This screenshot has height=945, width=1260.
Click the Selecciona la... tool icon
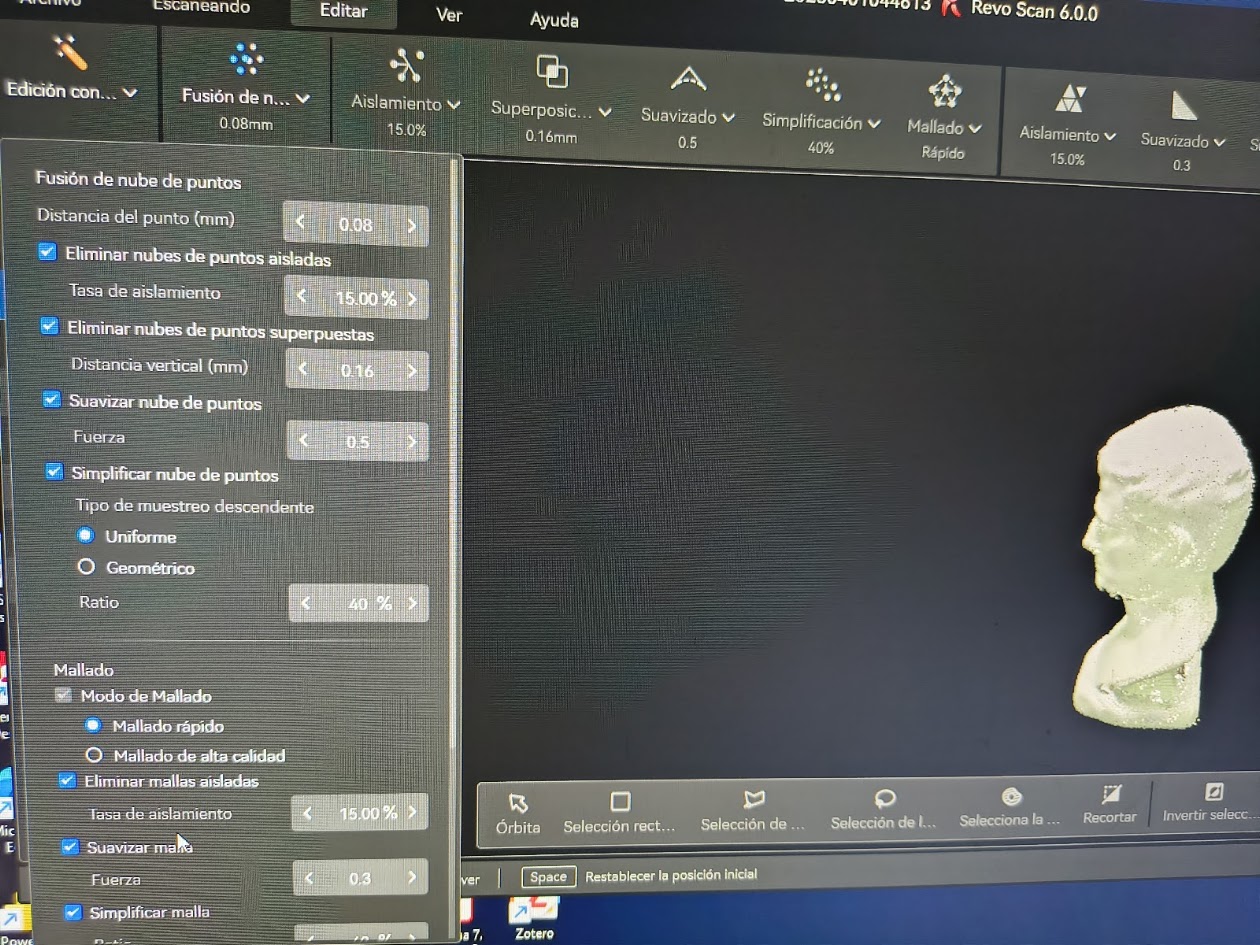click(x=1011, y=796)
